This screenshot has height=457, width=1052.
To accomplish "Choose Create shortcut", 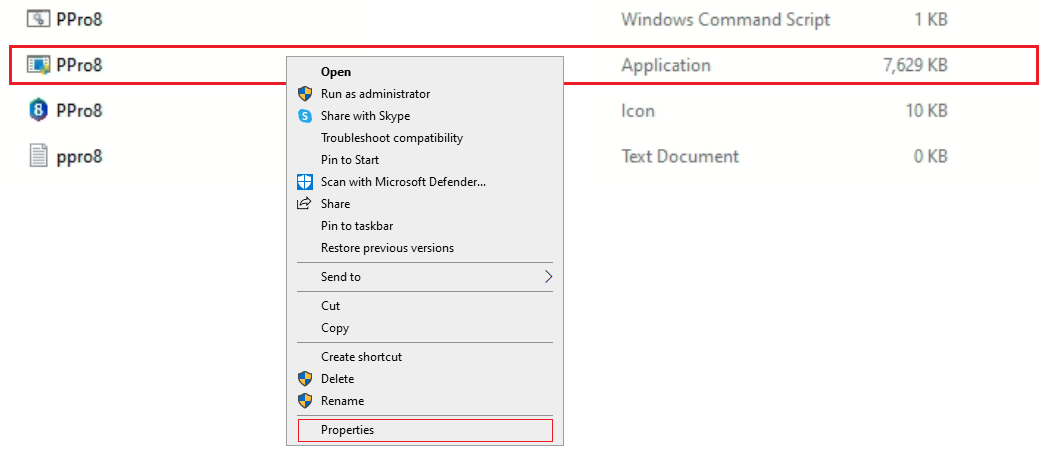I will [361, 357].
